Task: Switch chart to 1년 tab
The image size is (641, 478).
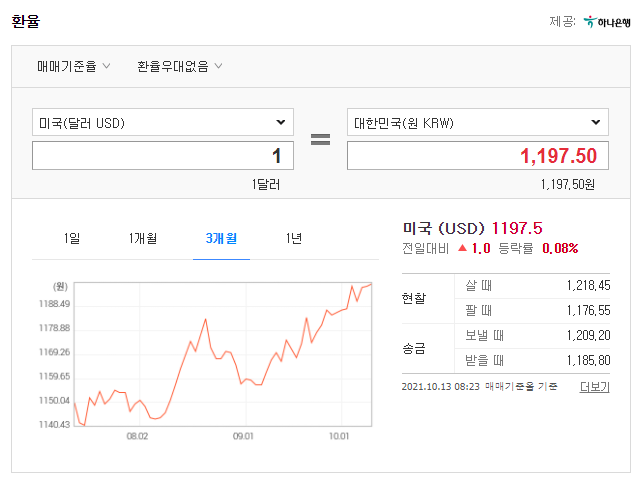Action: point(294,238)
